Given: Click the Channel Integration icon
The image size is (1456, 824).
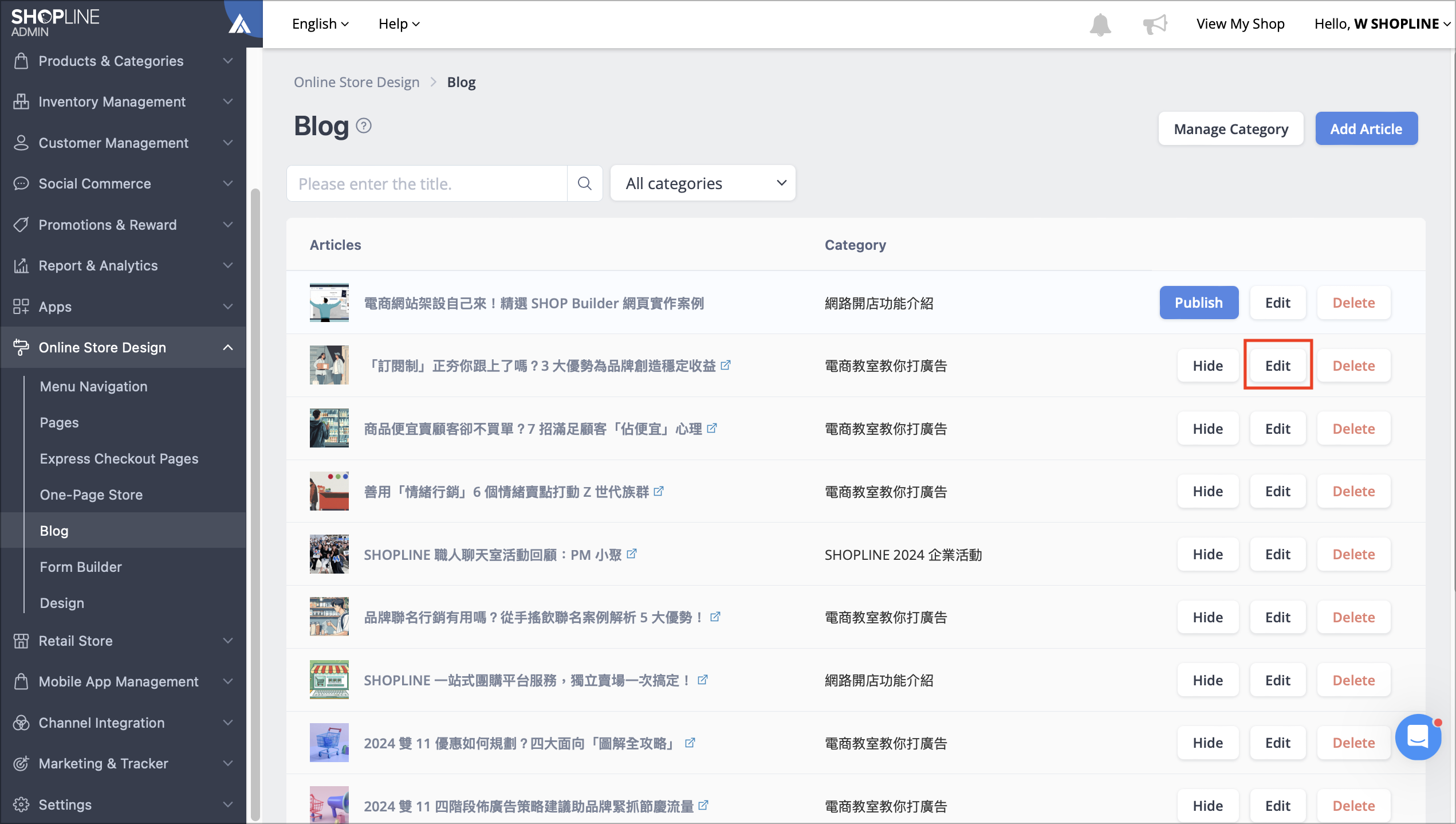Looking at the screenshot, I should click(x=21, y=723).
